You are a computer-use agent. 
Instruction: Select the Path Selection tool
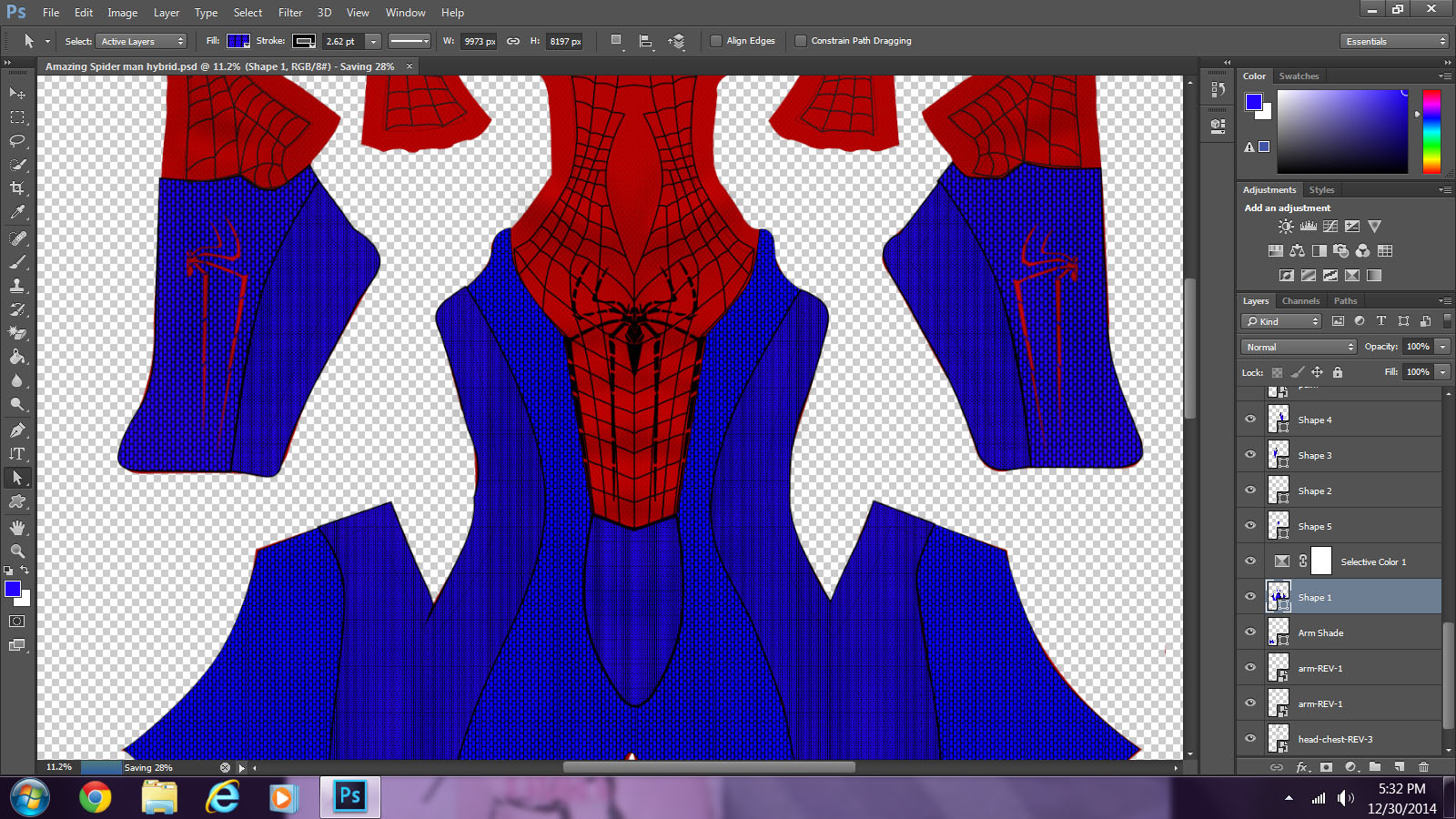tap(17, 478)
